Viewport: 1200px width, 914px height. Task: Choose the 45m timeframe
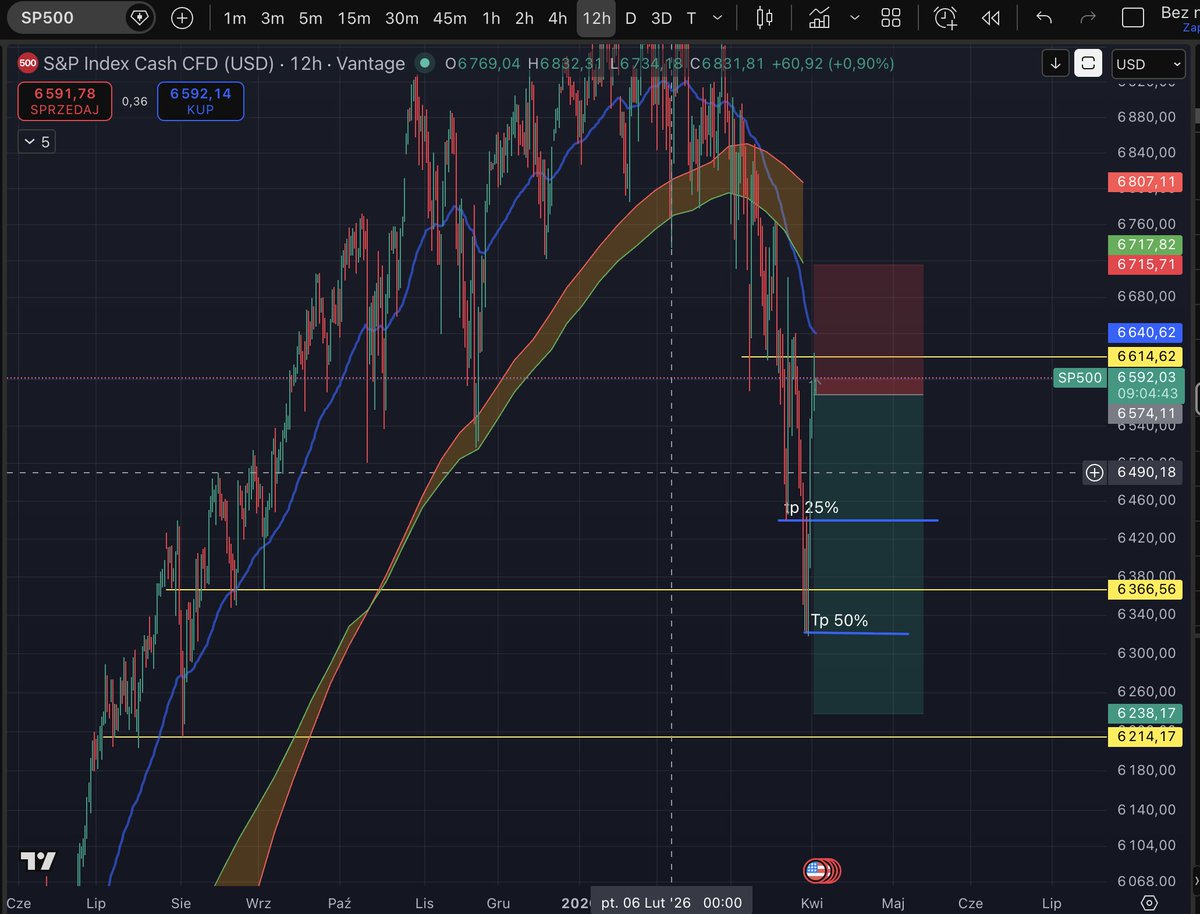pos(450,18)
